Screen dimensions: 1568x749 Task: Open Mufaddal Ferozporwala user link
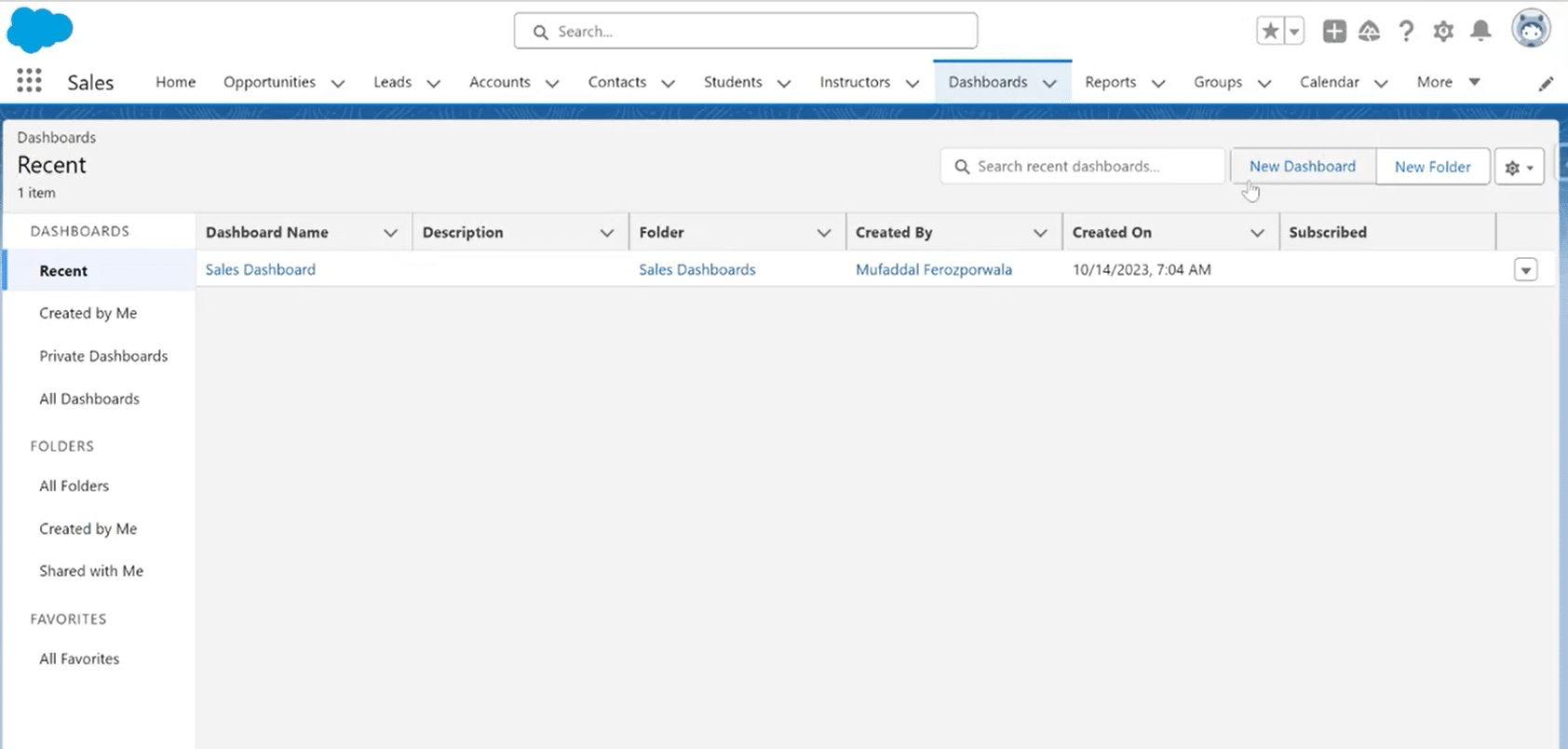[934, 269]
